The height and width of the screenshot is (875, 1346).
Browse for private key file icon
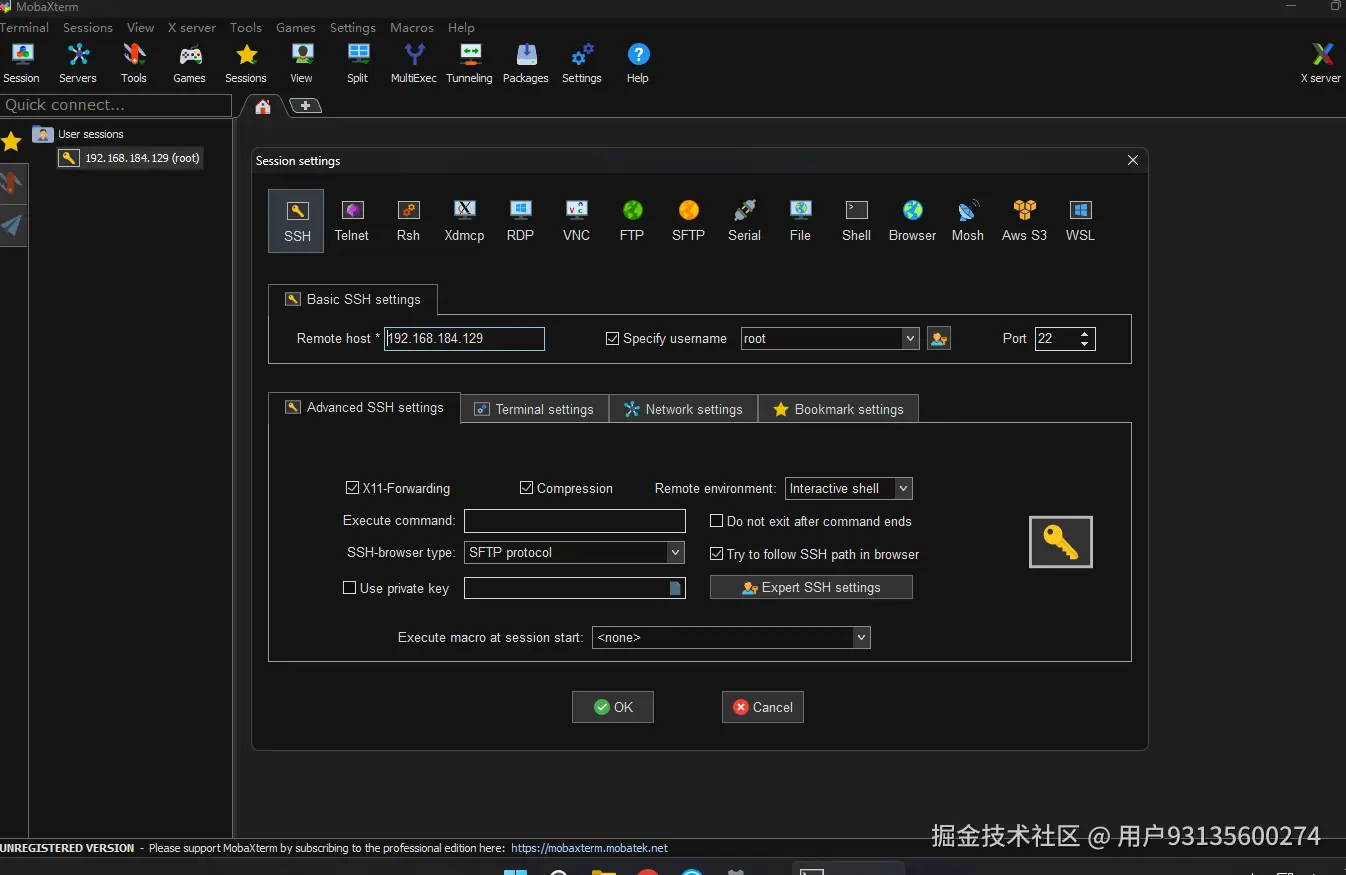[676, 588]
